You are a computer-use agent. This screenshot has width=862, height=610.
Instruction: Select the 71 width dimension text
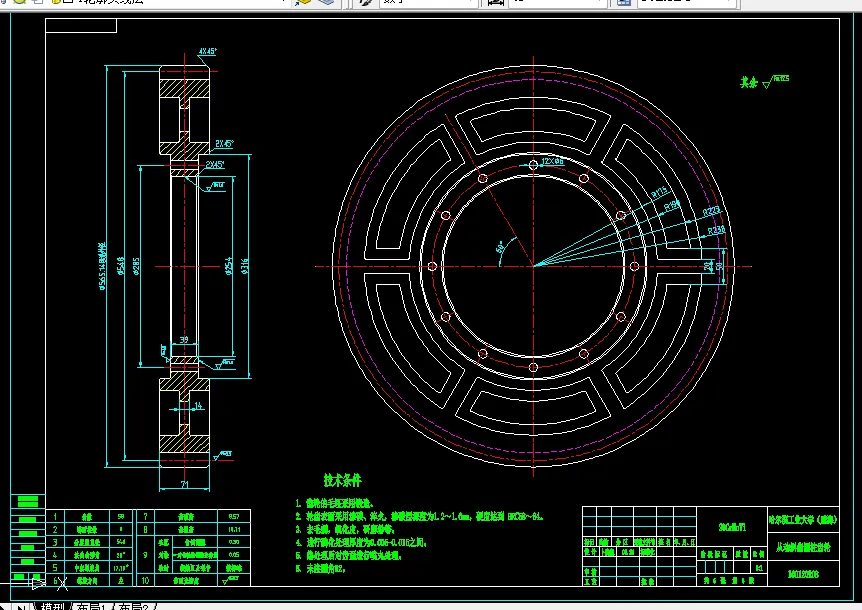pyautogui.click(x=185, y=484)
